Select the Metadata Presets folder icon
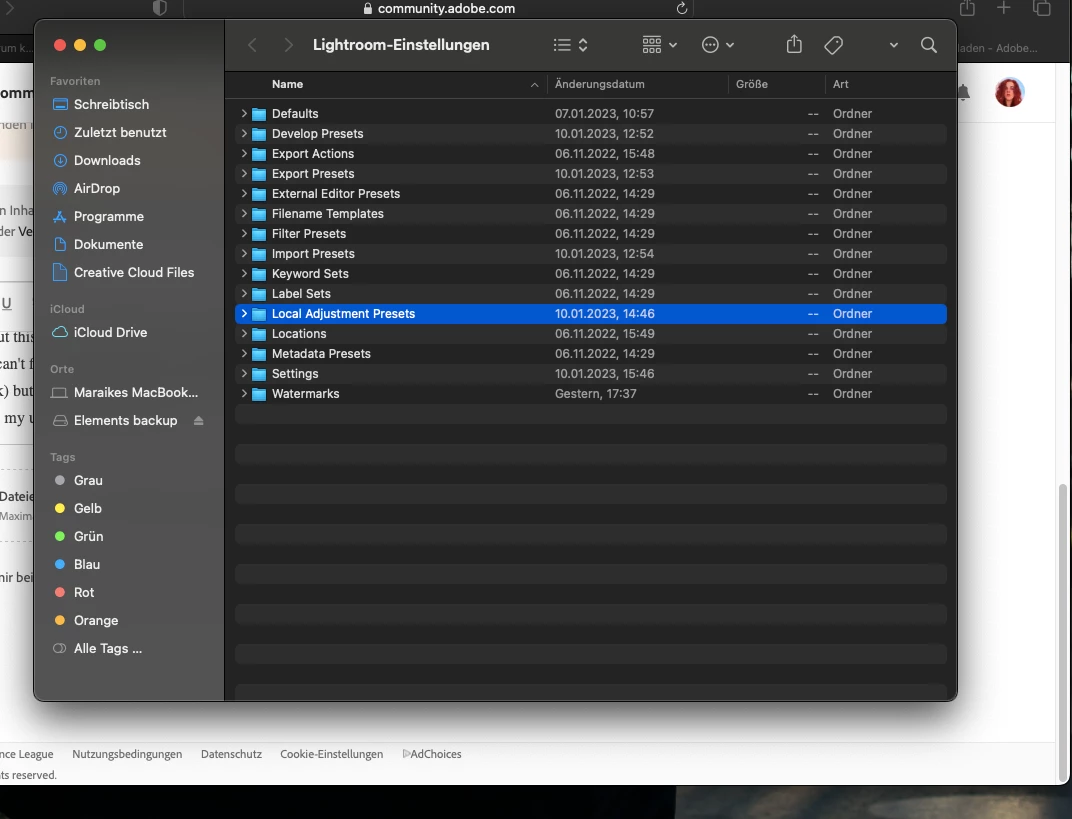This screenshot has height=819, width=1072. (x=258, y=353)
